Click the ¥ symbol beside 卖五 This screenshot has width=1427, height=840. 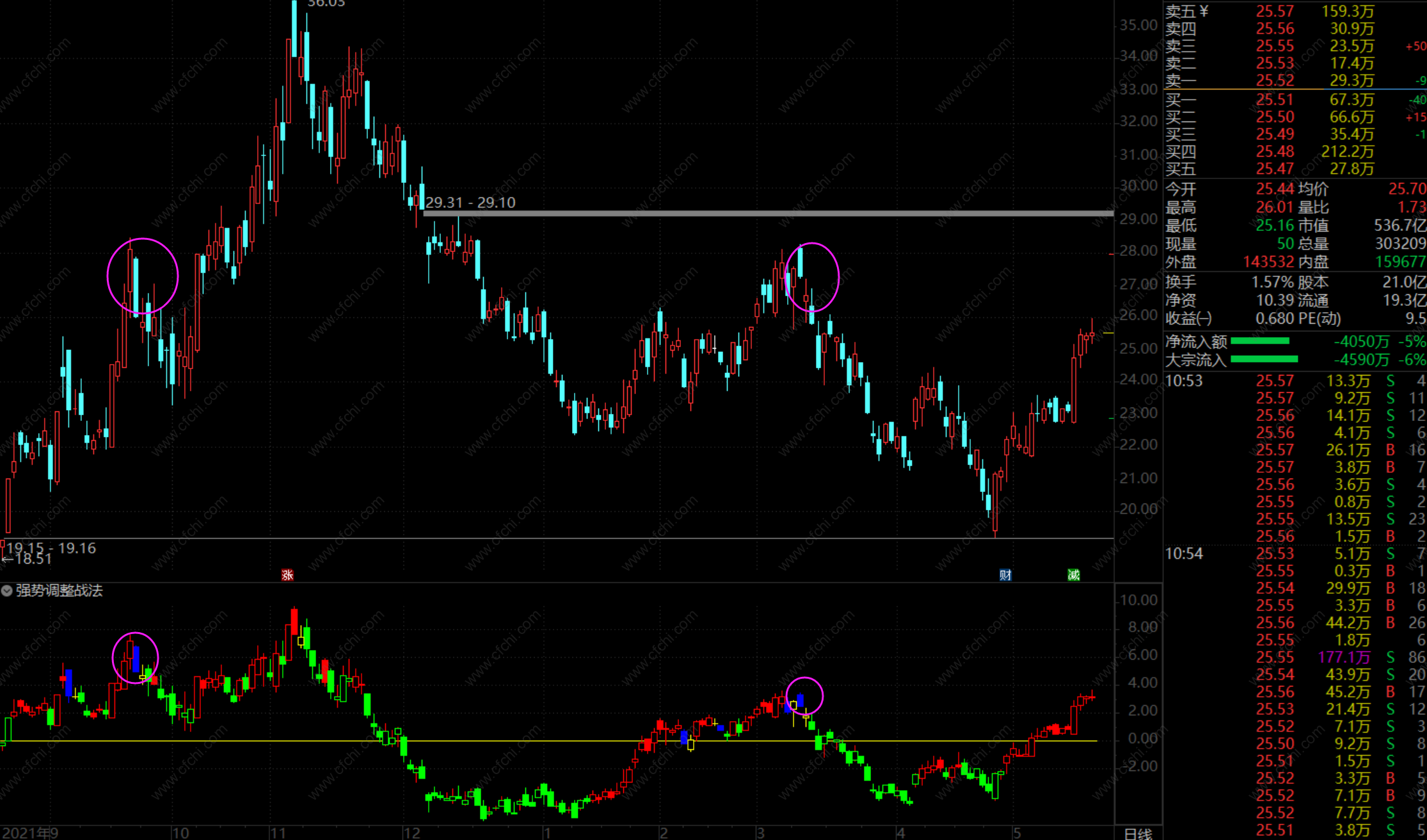tap(1204, 11)
